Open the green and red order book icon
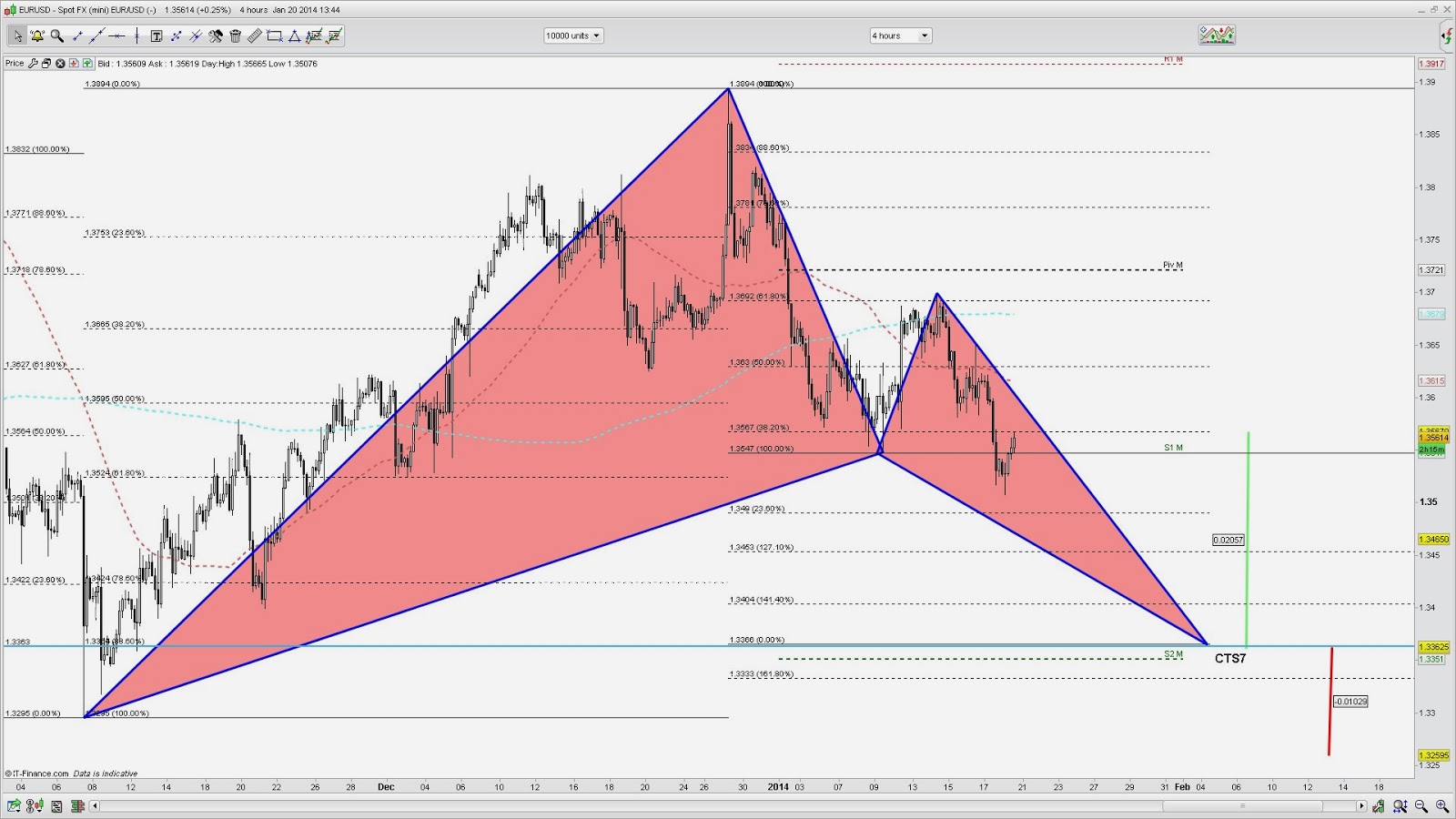 pyautogui.click(x=77, y=806)
